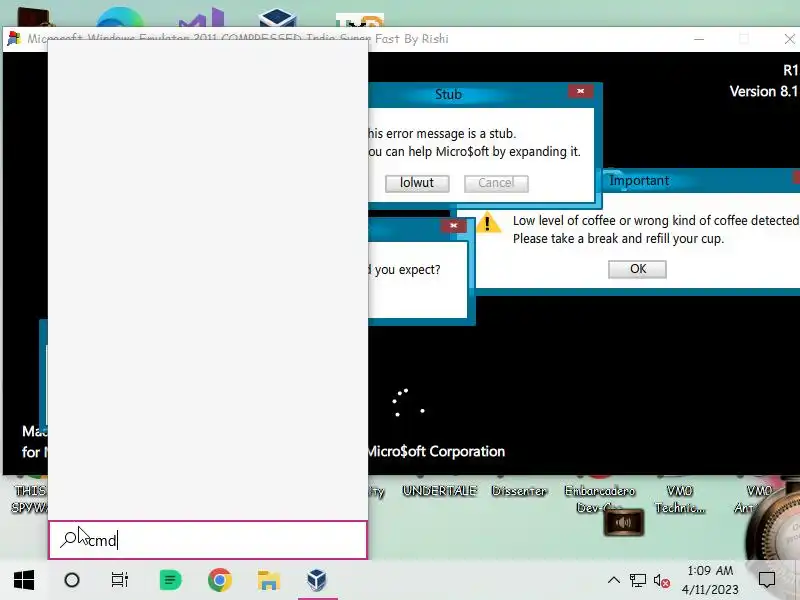
Task: Open File Explorer from the taskbar
Action: coord(268,580)
